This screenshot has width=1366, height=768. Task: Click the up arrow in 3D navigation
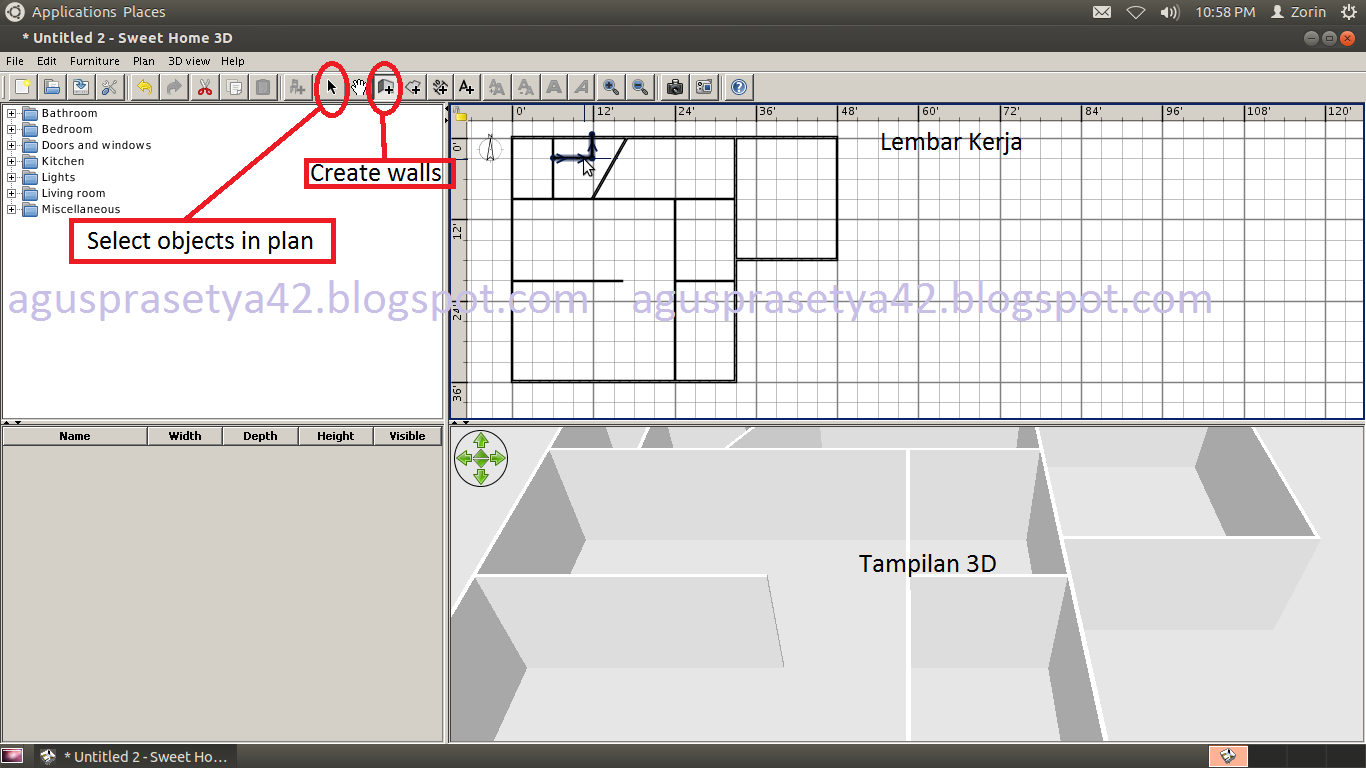(x=481, y=440)
